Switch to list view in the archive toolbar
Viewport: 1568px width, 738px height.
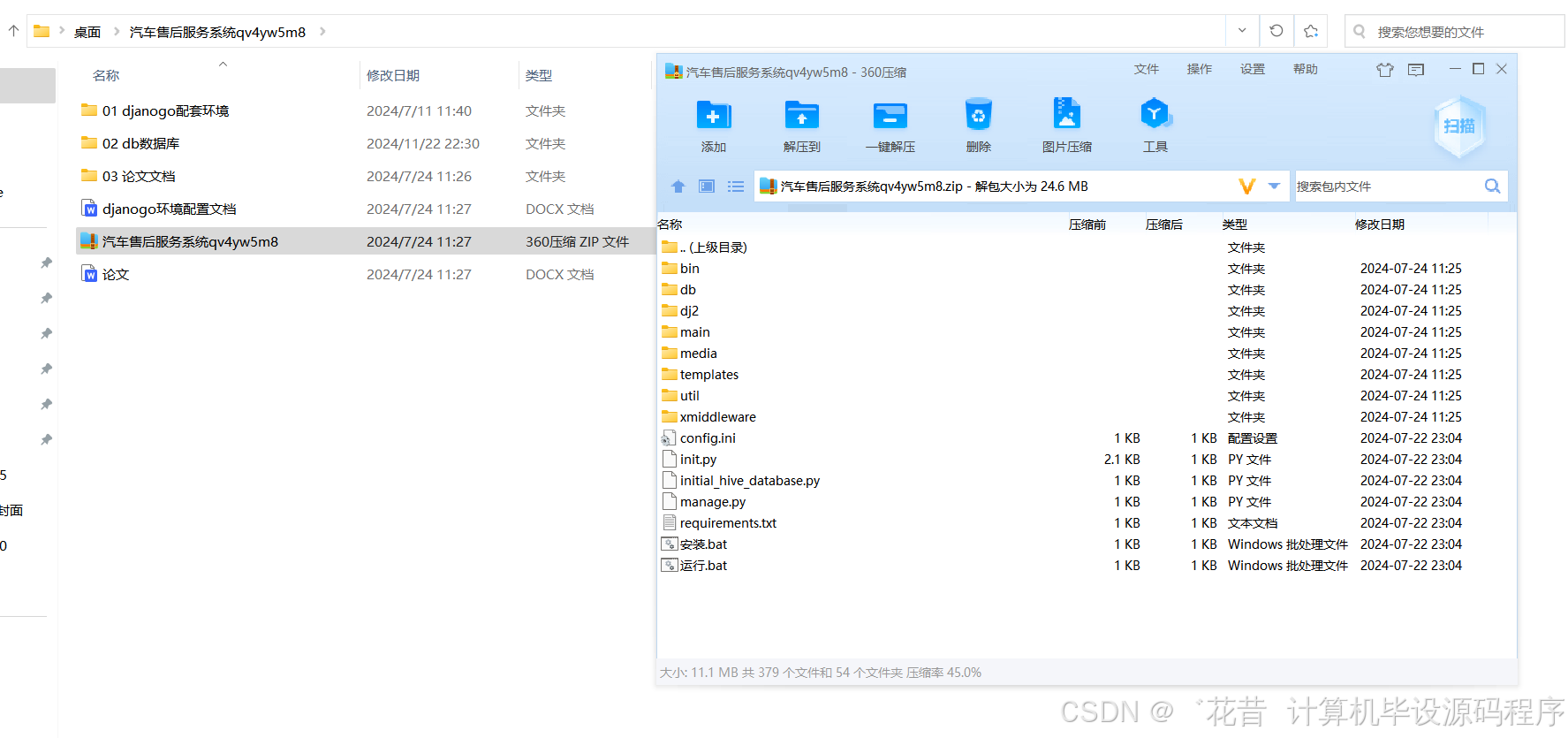coord(736,186)
